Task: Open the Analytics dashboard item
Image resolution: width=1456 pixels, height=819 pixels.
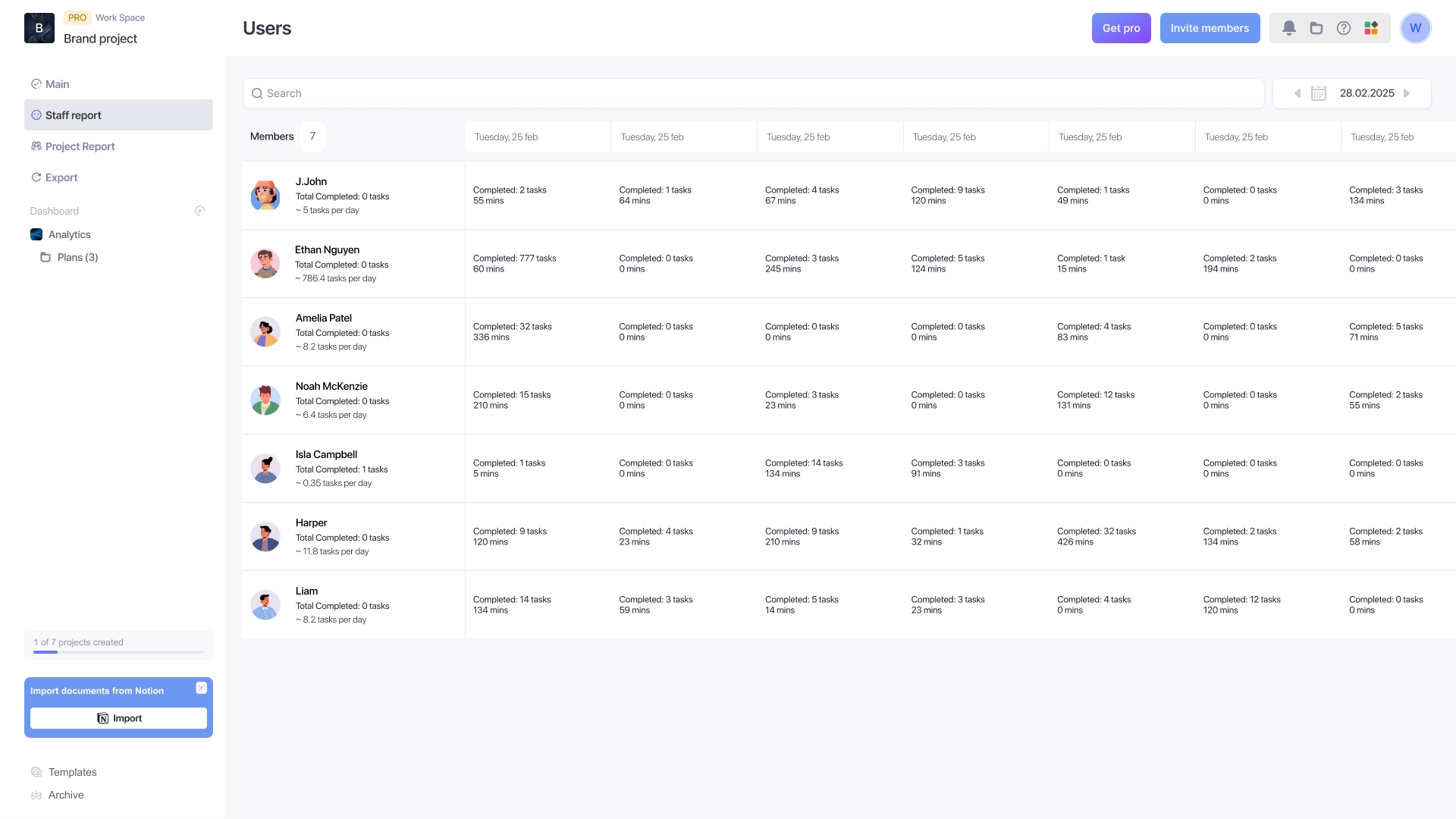Action: [69, 234]
